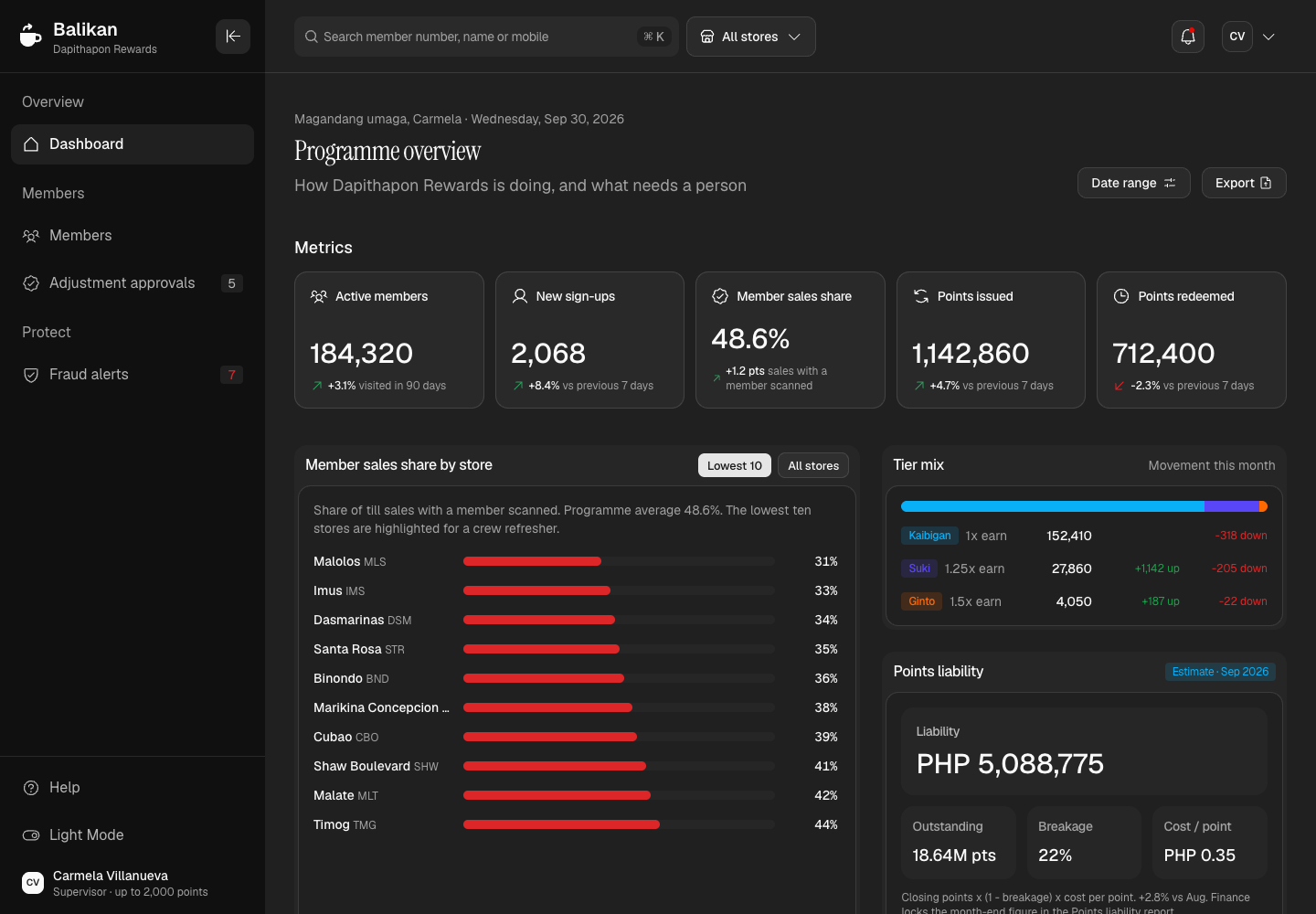
Task: Select the Imus IMS store row
Action: point(576,590)
